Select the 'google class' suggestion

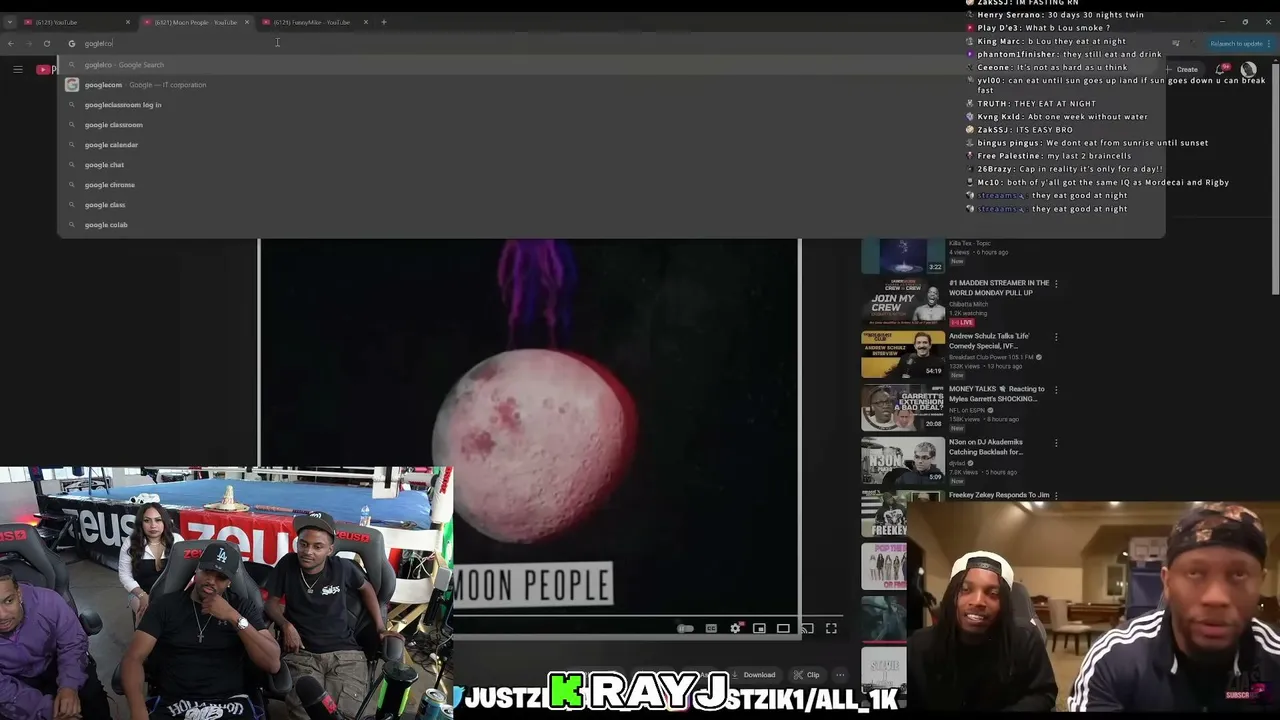tap(611, 205)
